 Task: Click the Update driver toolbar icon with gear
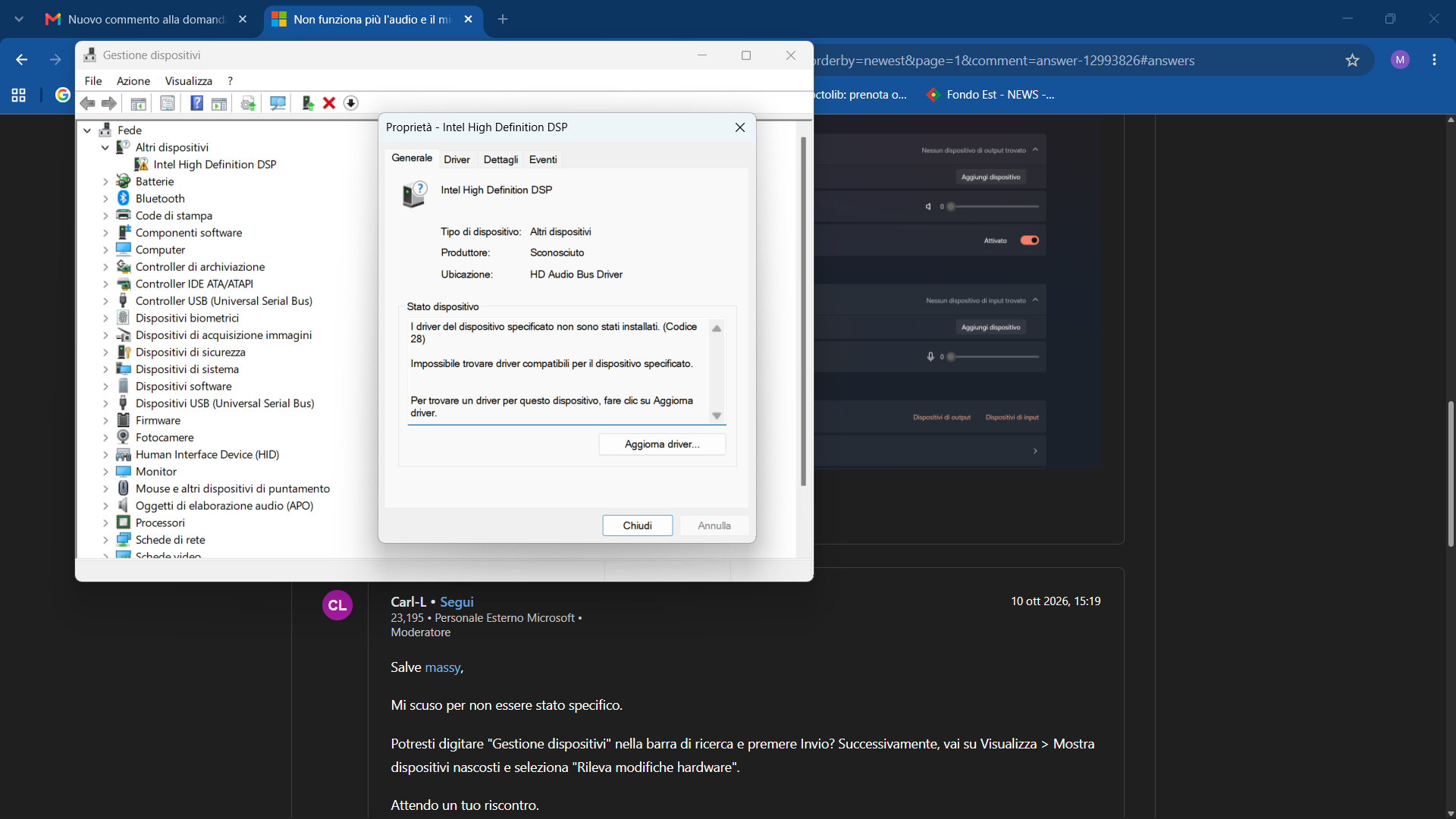247,103
